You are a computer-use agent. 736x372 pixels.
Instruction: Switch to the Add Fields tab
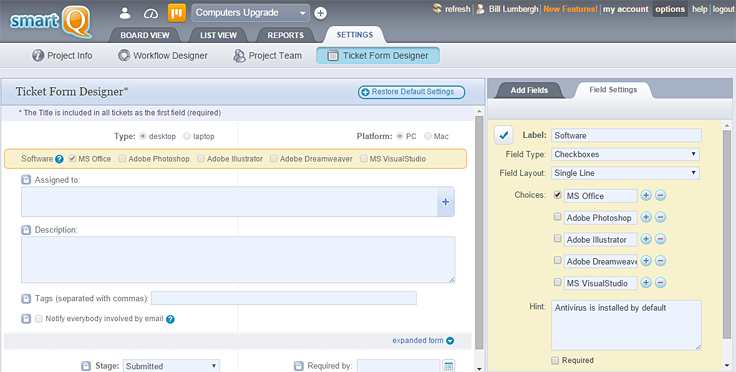click(529, 90)
